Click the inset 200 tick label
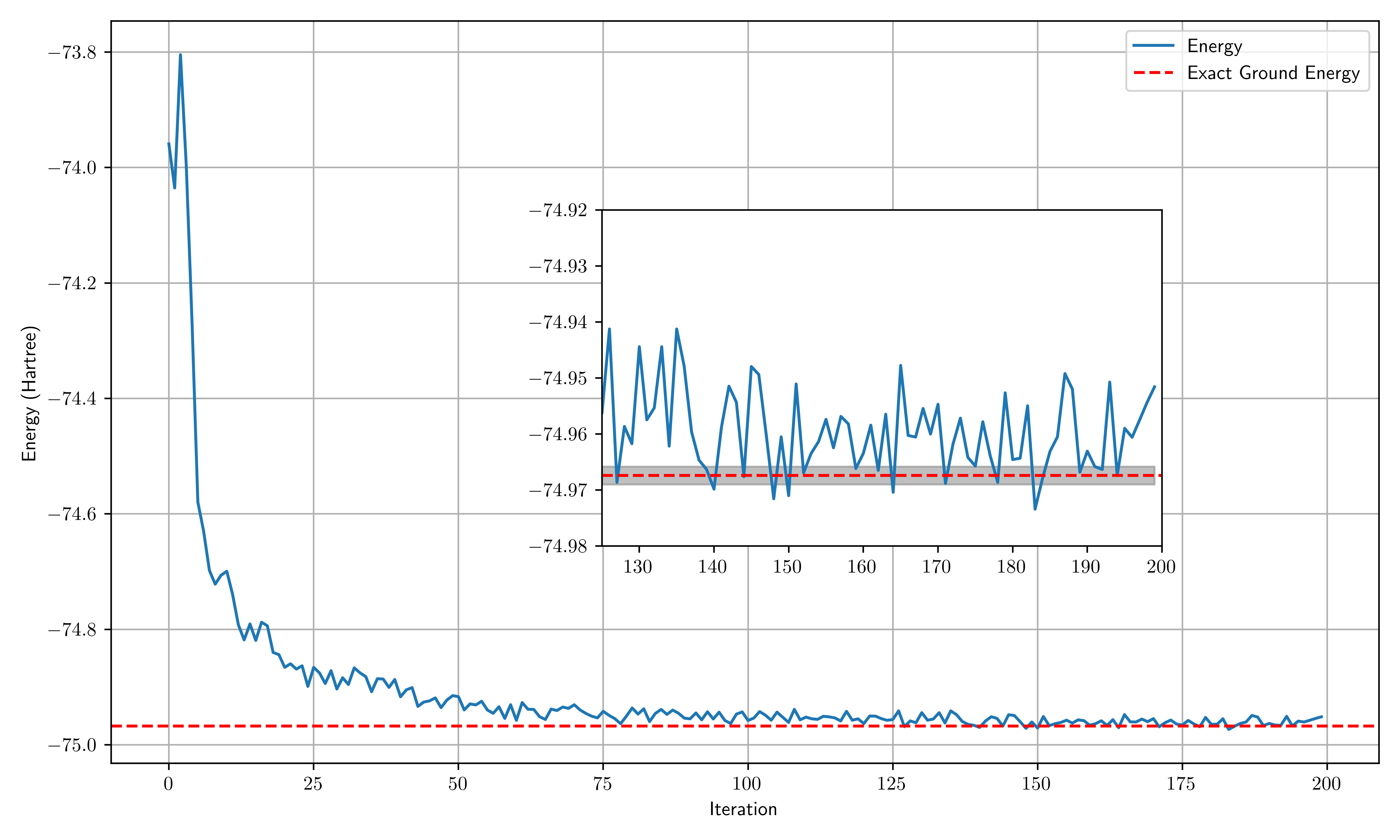 click(x=1161, y=567)
